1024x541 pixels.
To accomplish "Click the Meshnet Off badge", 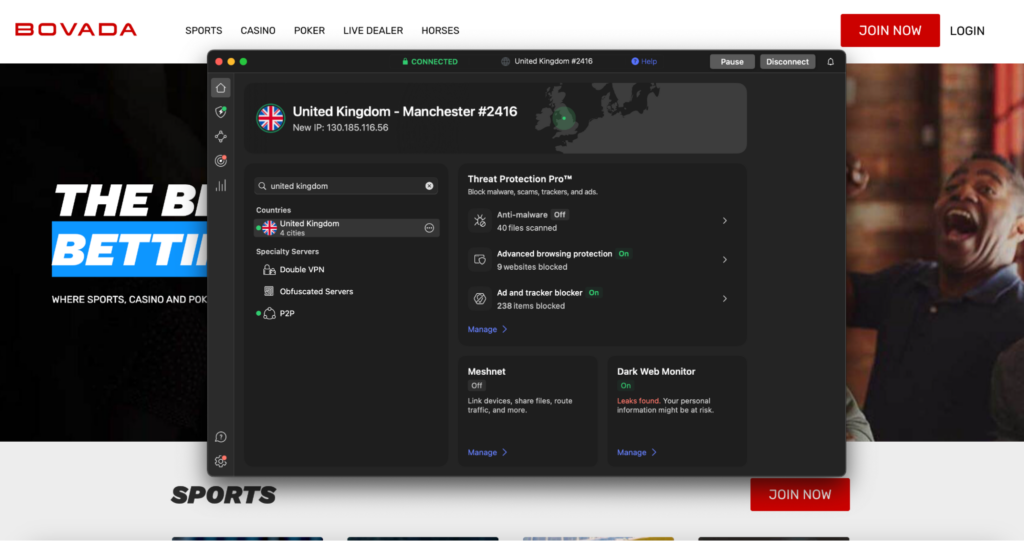I will [477, 385].
